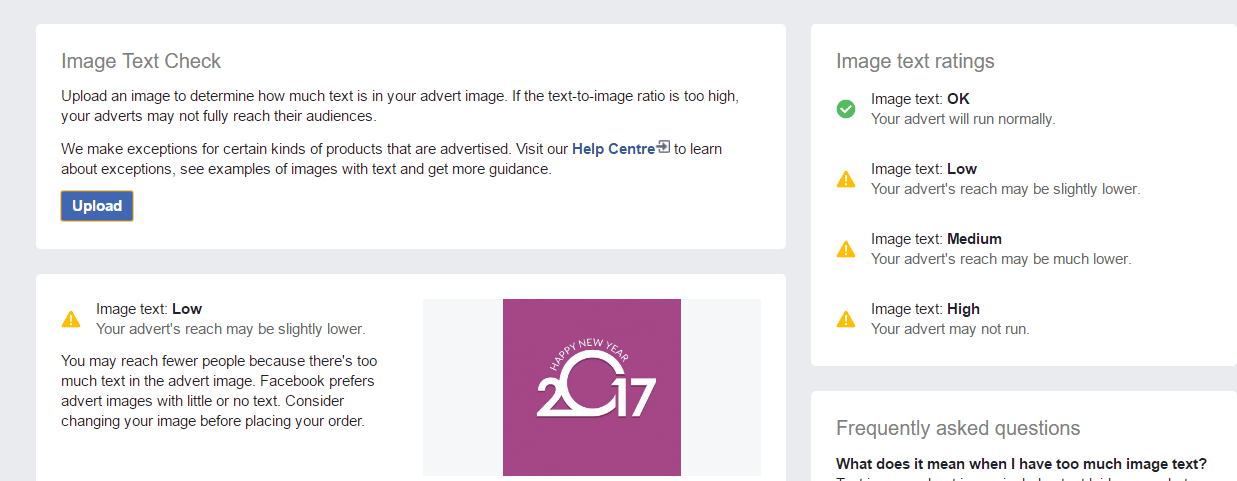This screenshot has width=1237, height=481.
Task: Click the external link icon after Help Centre
Action: pyautogui.click(x=664, y=148)
